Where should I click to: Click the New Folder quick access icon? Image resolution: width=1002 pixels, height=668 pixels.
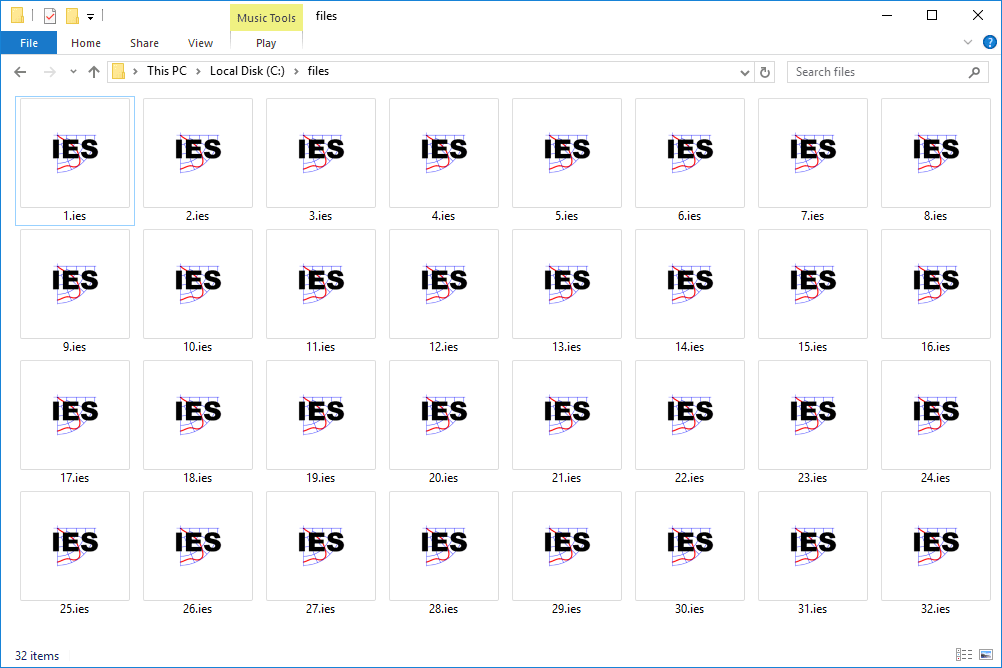coord(70,15)
